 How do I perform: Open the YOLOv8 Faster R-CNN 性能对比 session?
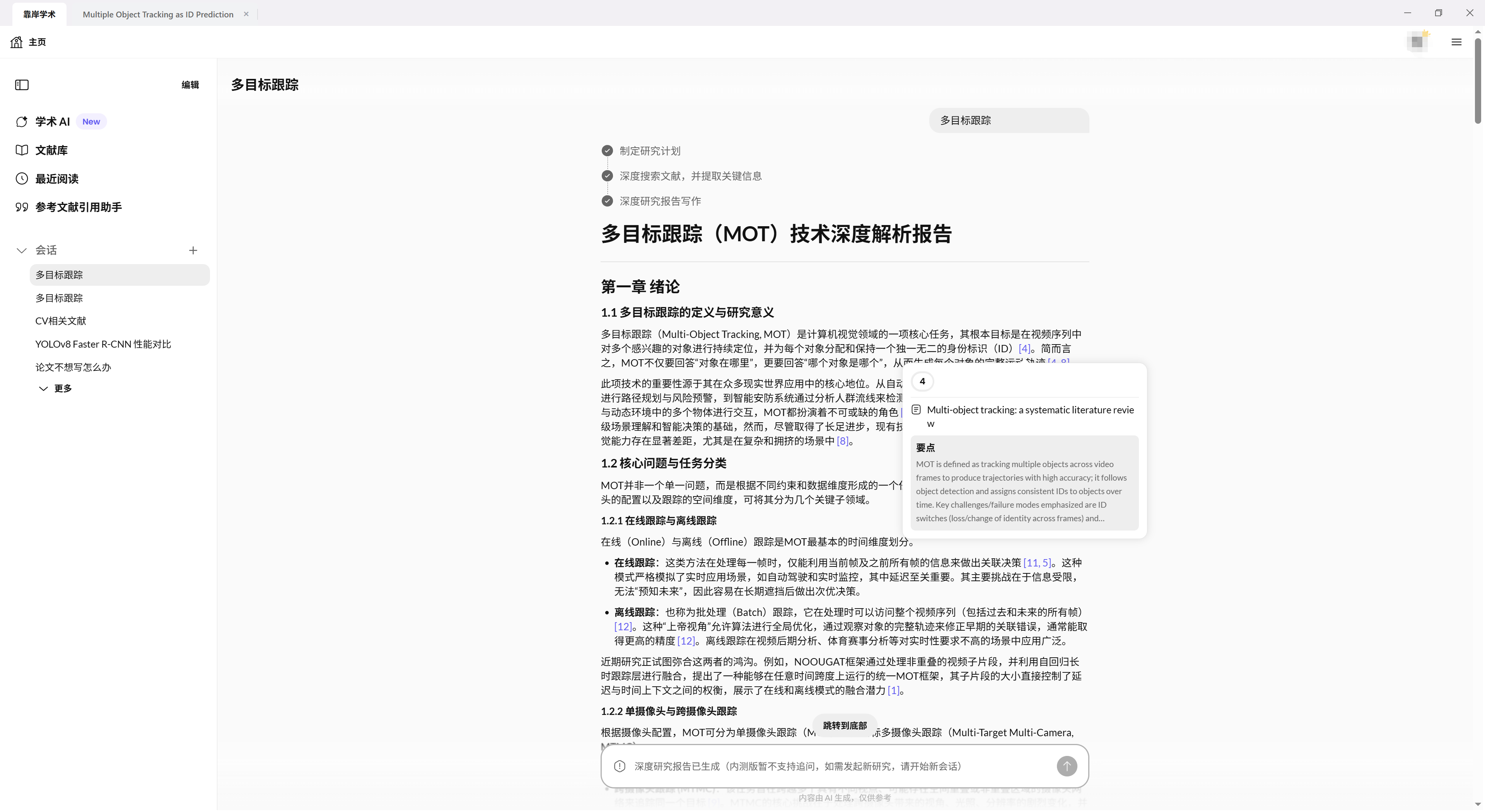pyautogui.click(x=102, y=343)
